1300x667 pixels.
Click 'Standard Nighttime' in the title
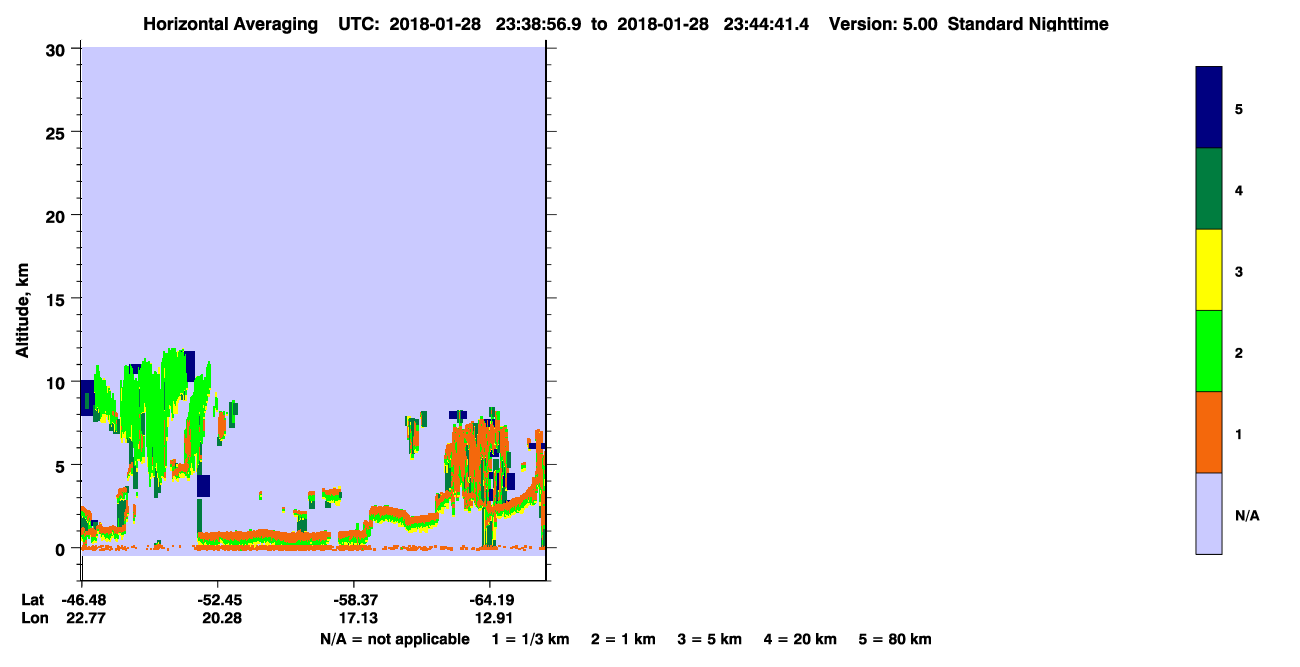[1028, 24]
